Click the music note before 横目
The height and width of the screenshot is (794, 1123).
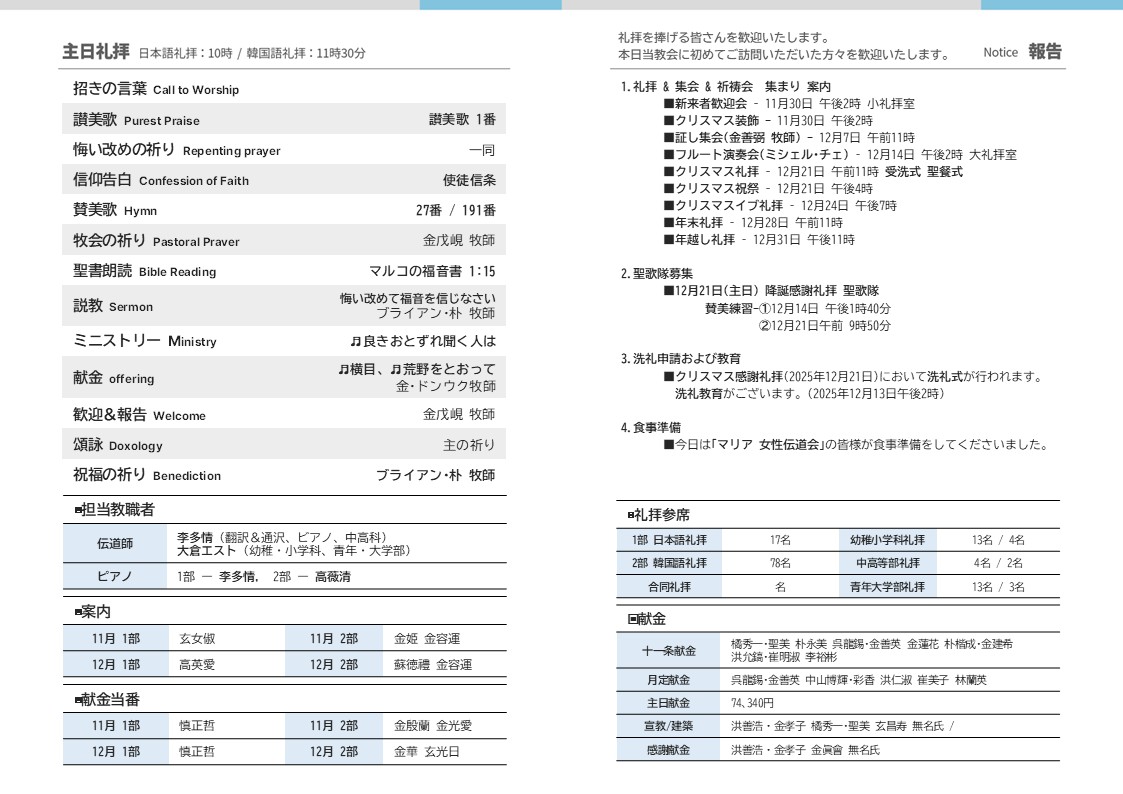343,369
